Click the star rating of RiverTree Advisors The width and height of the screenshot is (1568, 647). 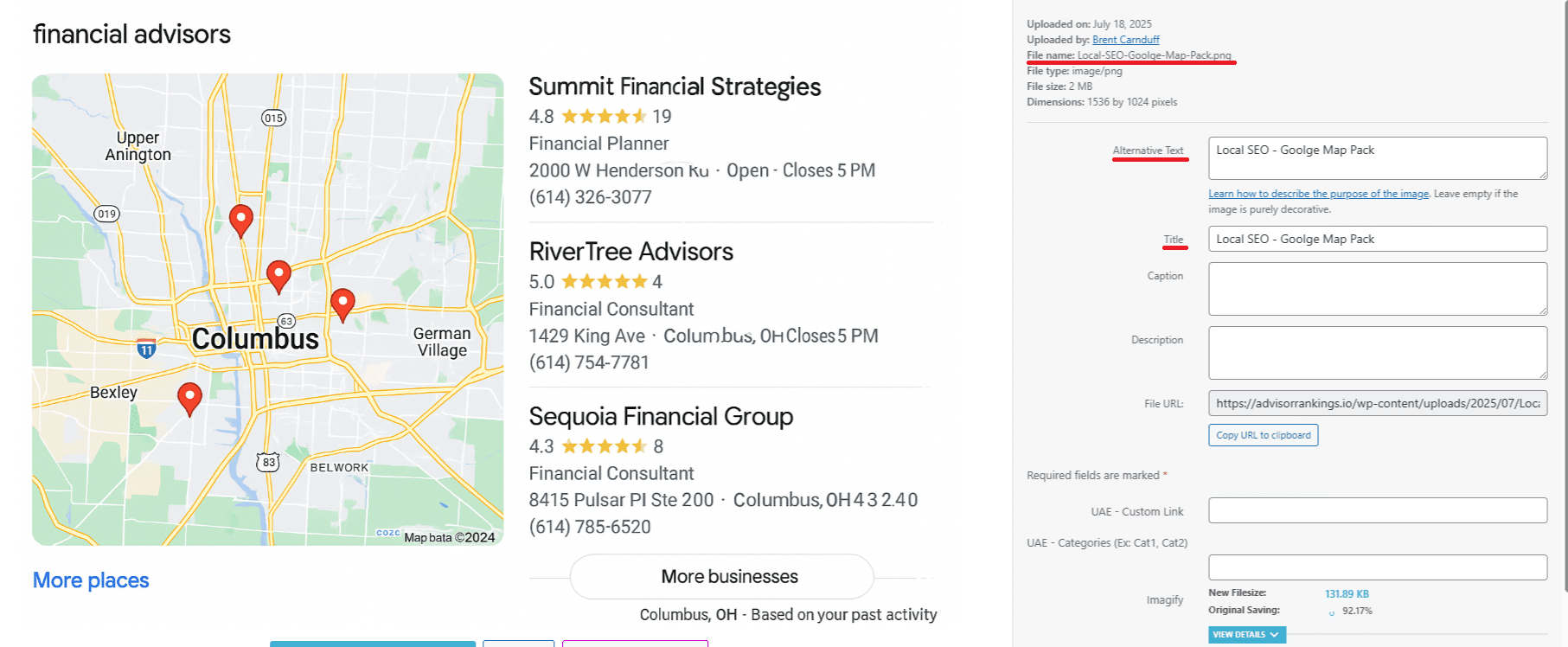604,281
